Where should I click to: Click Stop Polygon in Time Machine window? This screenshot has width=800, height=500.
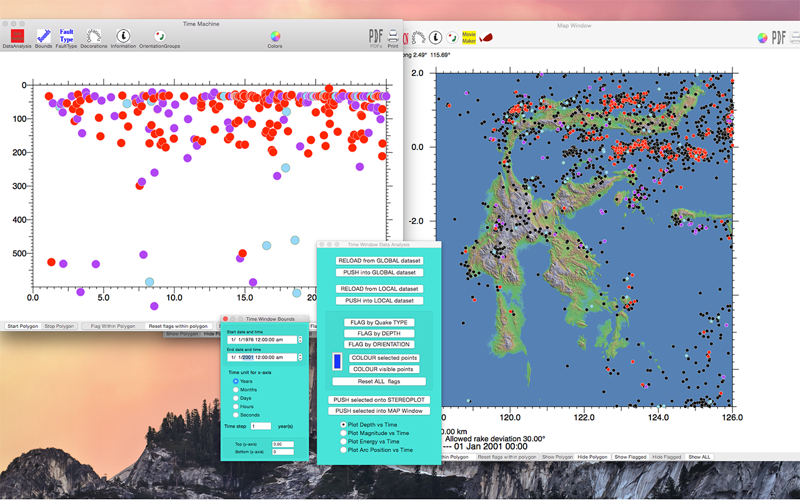coord(59,326)
